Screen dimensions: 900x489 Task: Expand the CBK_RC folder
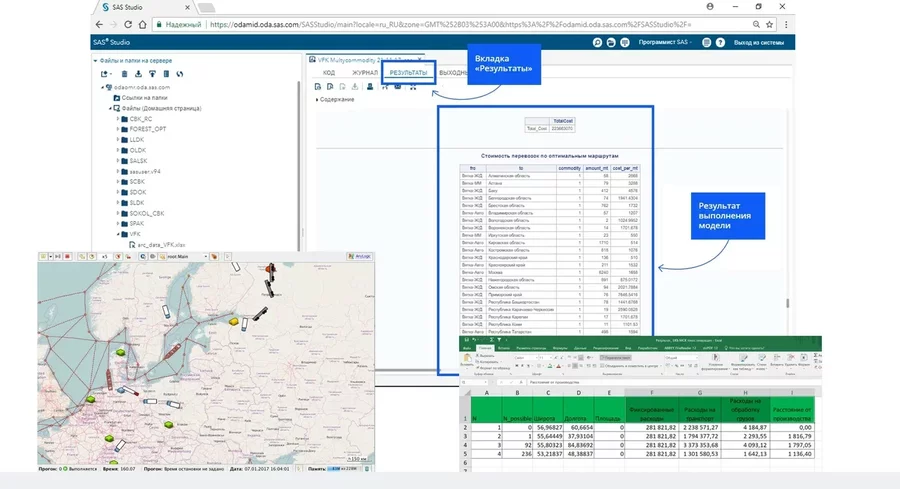click(118, 119)
